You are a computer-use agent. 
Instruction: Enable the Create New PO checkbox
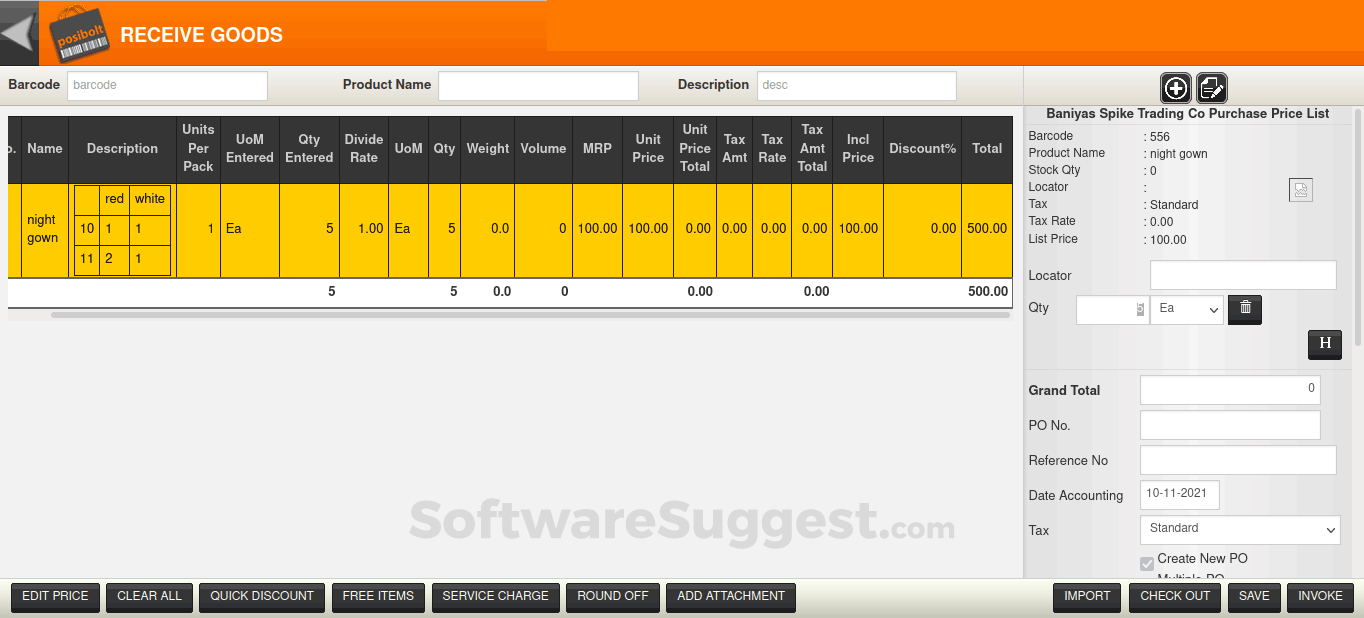(1147, 563)
